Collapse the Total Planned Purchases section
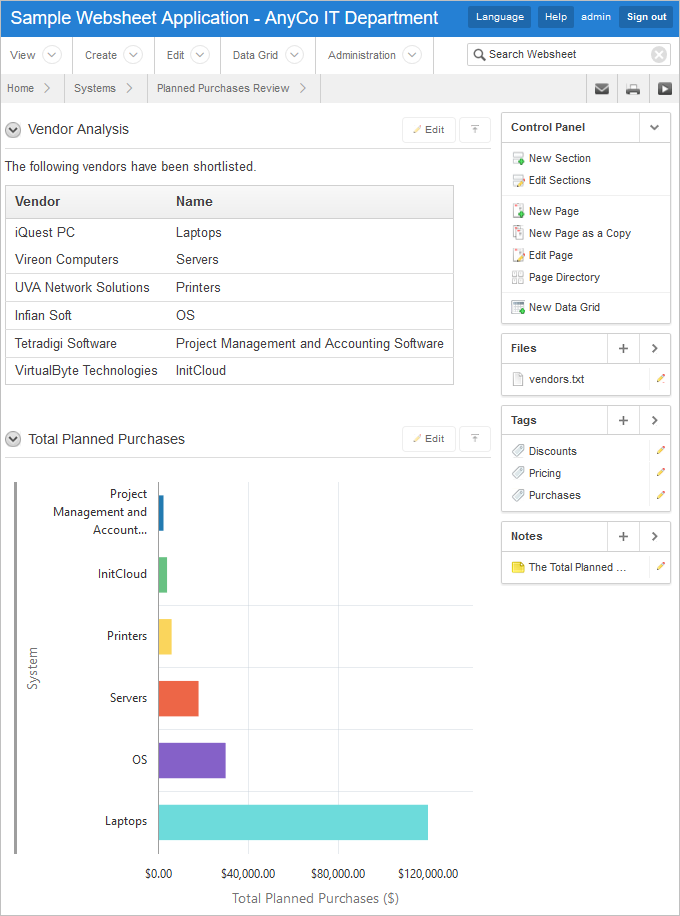Image resolution: width=680 pixels, height=916 pixels. pos(13,439)
